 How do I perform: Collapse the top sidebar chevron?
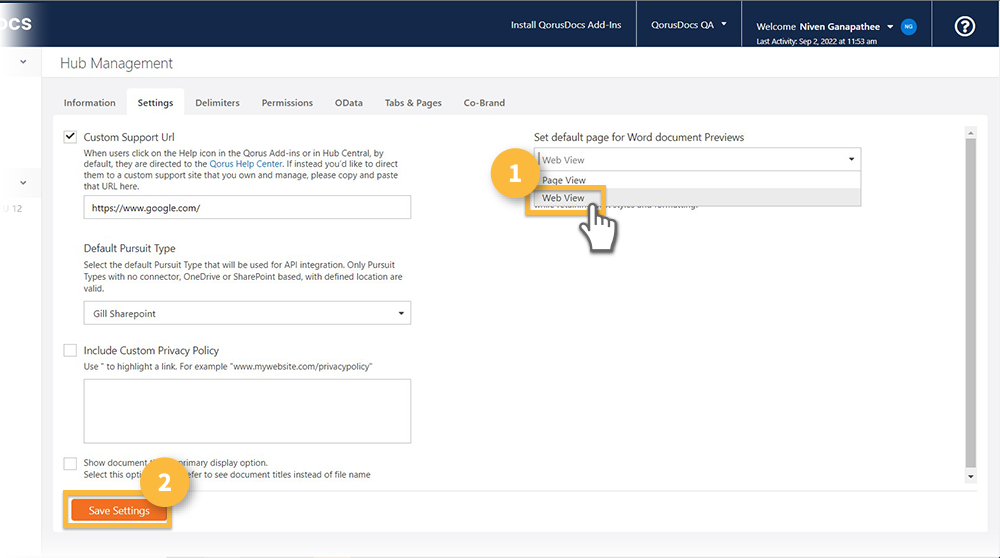[x=23, y=62]
